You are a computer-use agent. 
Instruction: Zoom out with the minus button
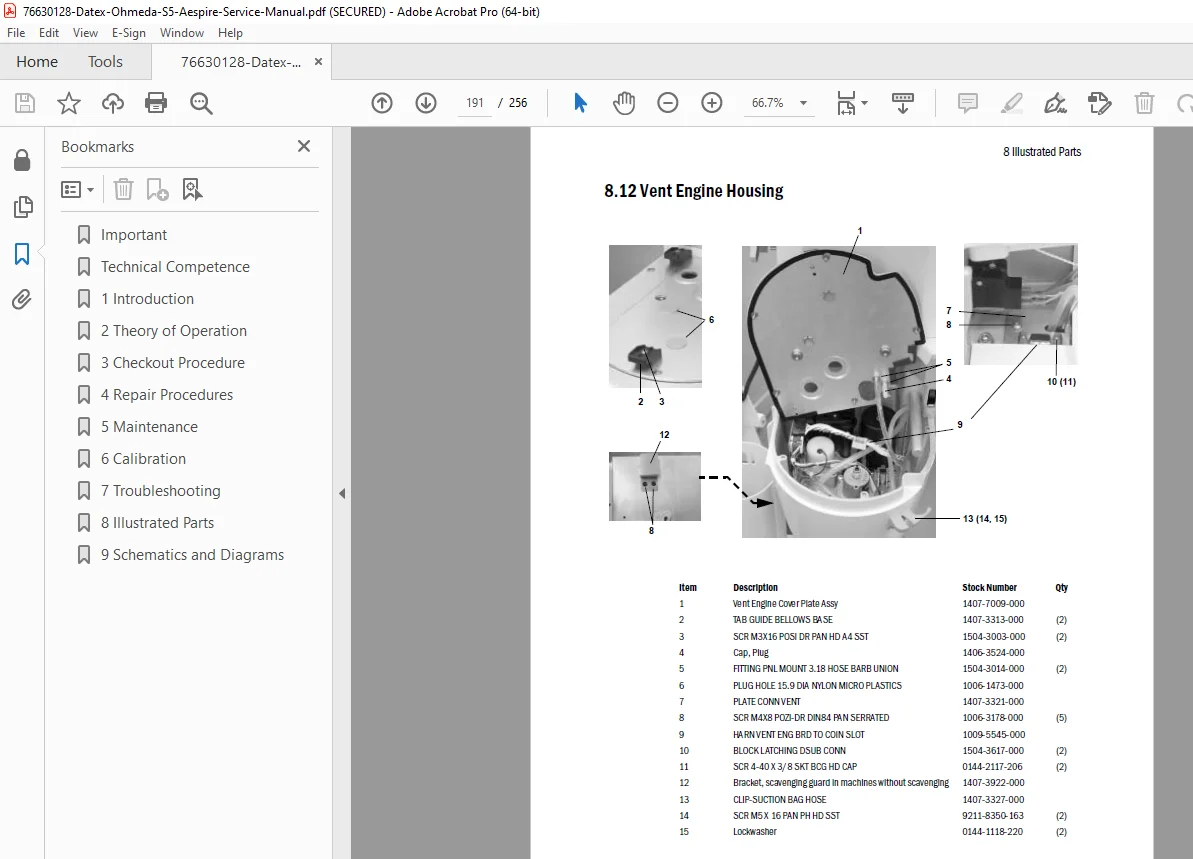pyautogui.click(x=667, y=103)
